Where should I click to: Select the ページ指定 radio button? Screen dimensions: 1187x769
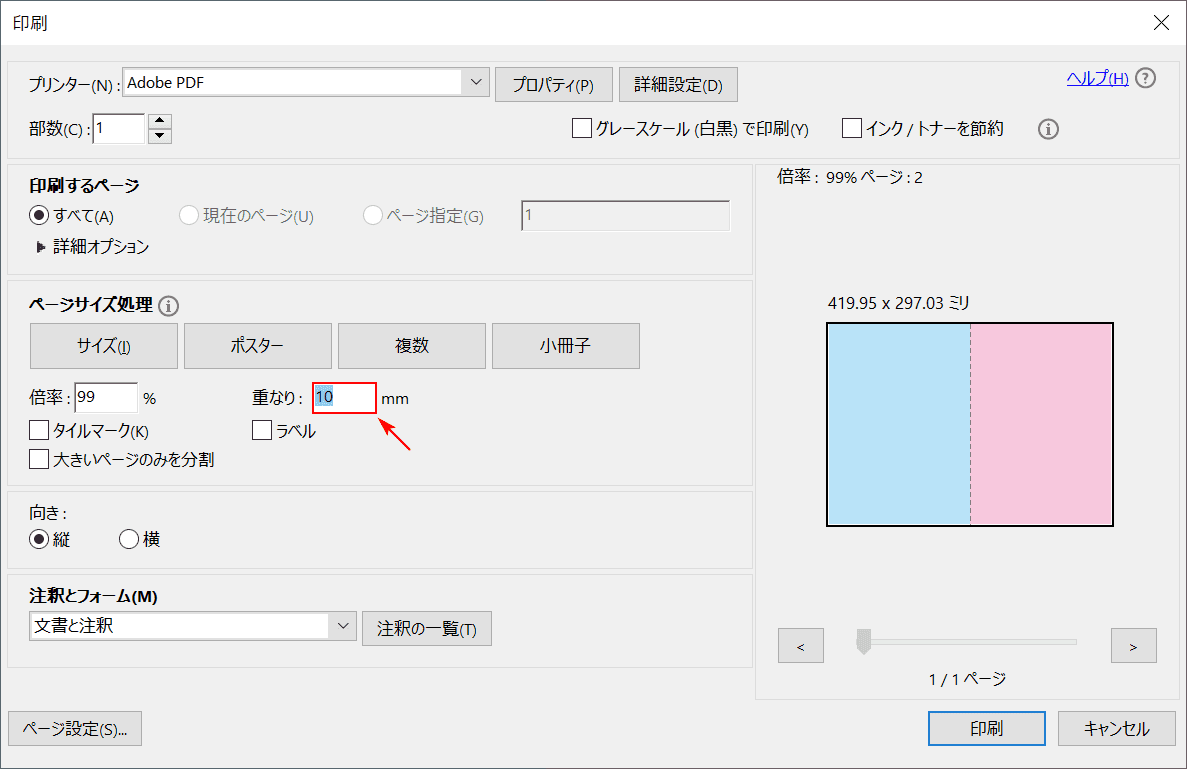click(x=372, y=216)
